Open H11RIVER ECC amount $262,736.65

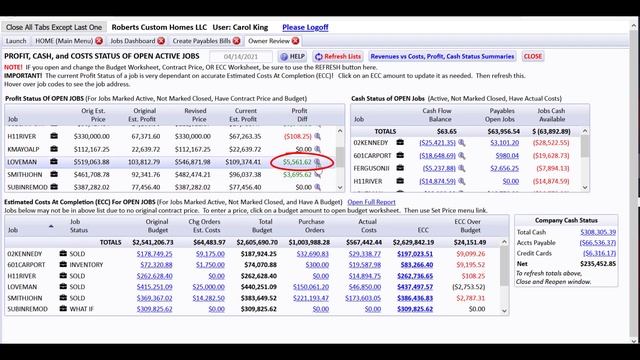[415, 276]
